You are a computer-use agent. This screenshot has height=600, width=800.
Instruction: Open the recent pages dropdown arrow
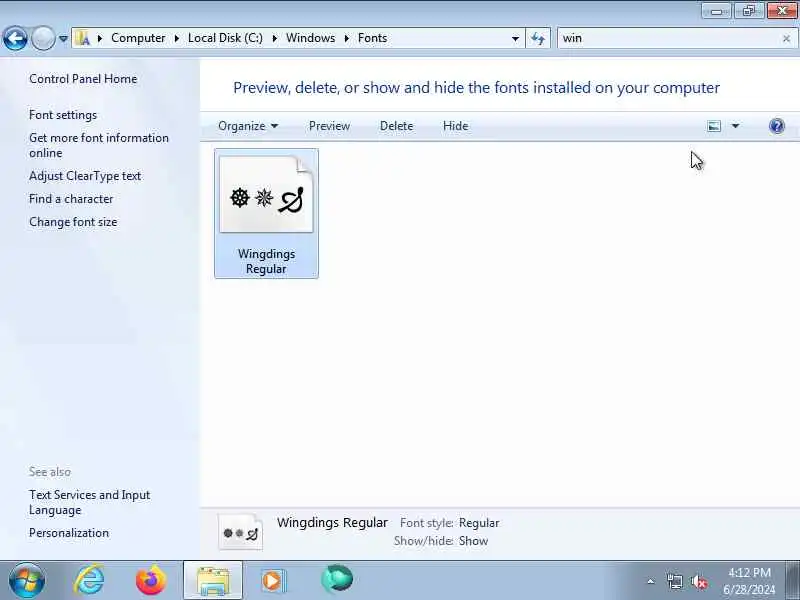click(x=63, y=38)
